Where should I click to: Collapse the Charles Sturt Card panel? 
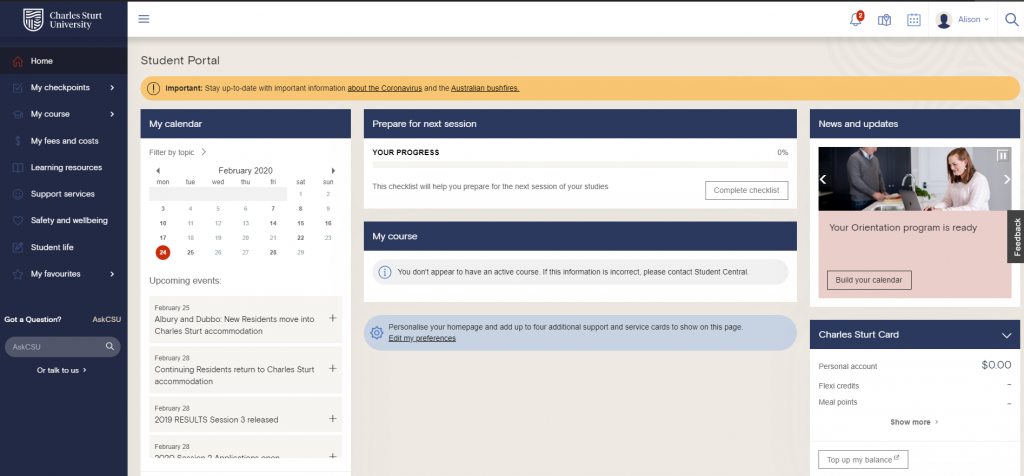(x=1006, y=335)
